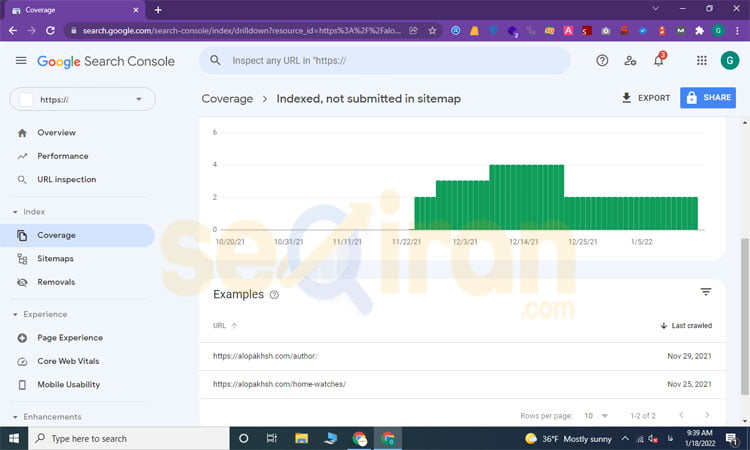Open the Help question mark icon
Screen dimensions: 750x450
(x=602, y=60)
